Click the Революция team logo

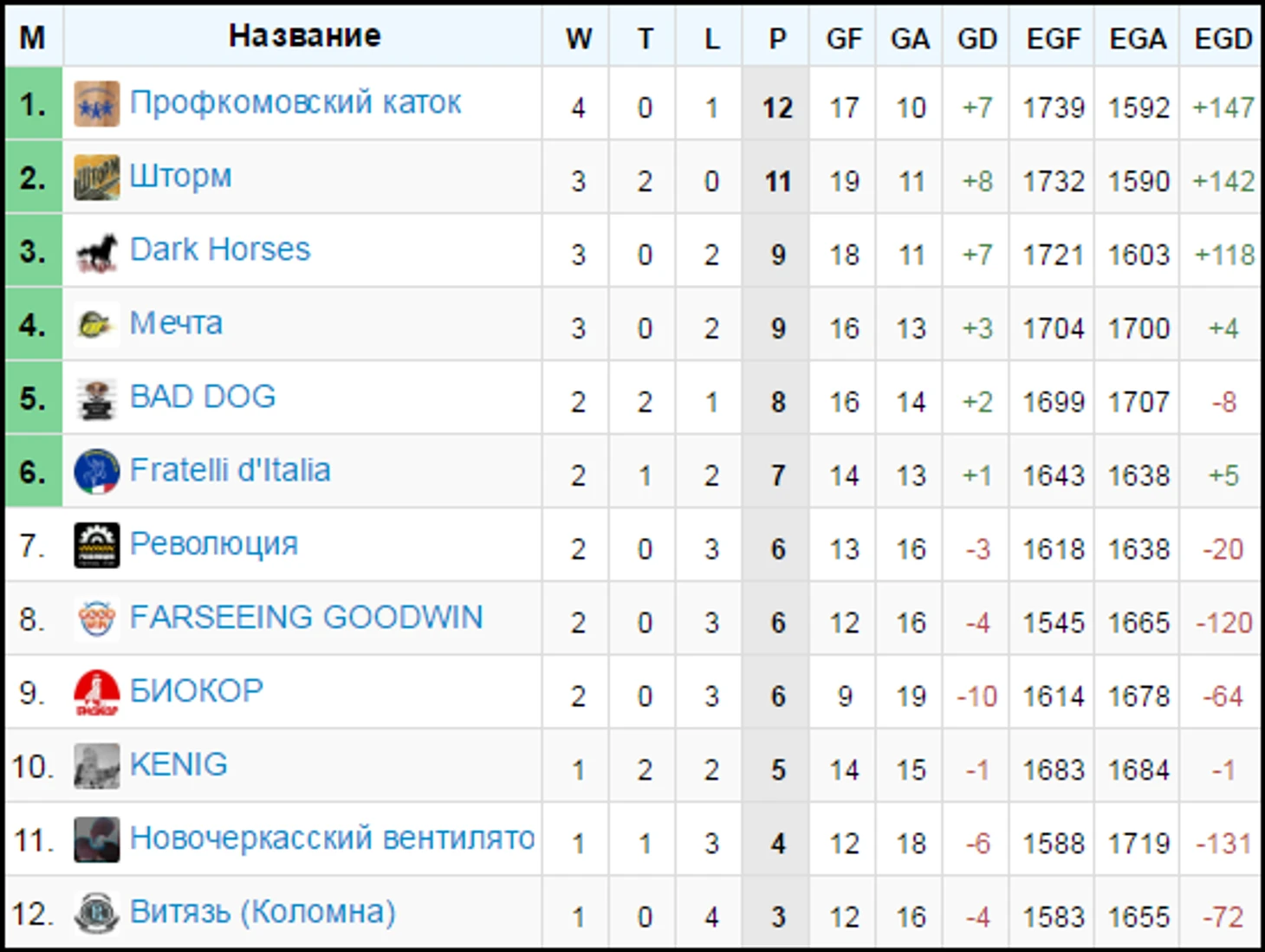coord(96,546)
